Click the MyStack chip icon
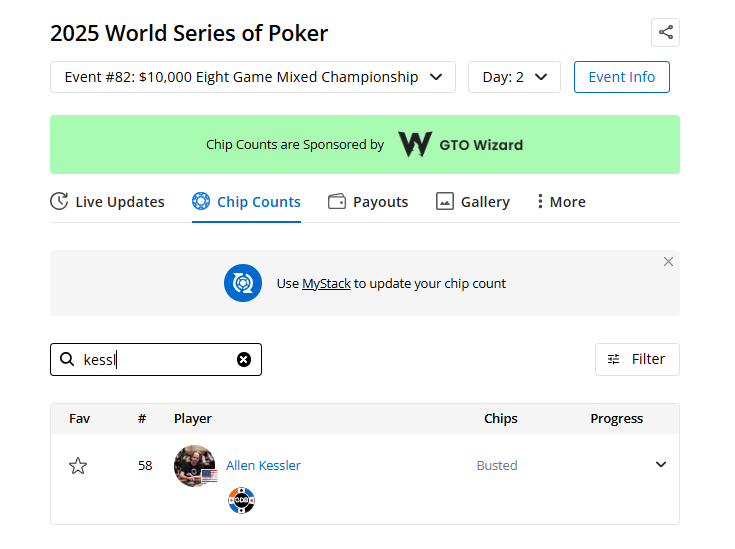 (x=243, y=283)
